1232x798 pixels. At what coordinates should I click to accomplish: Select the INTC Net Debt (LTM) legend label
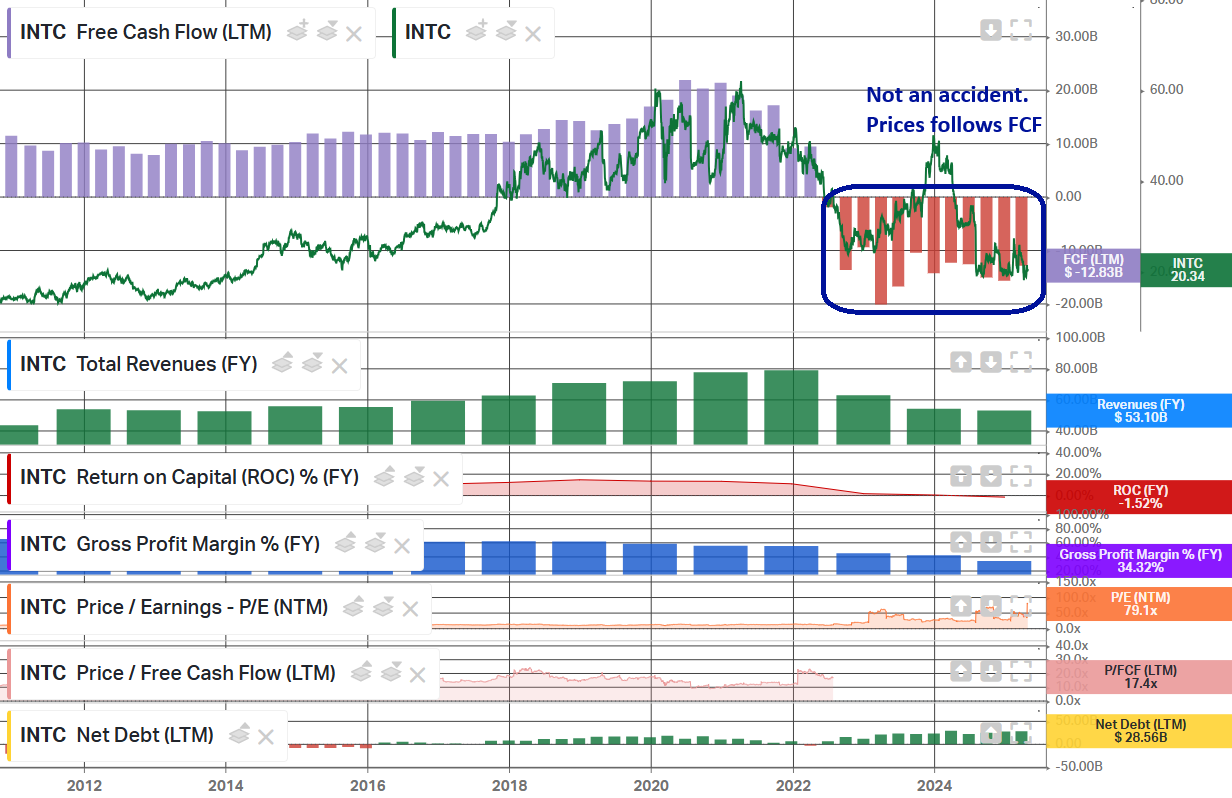[117, 735]
